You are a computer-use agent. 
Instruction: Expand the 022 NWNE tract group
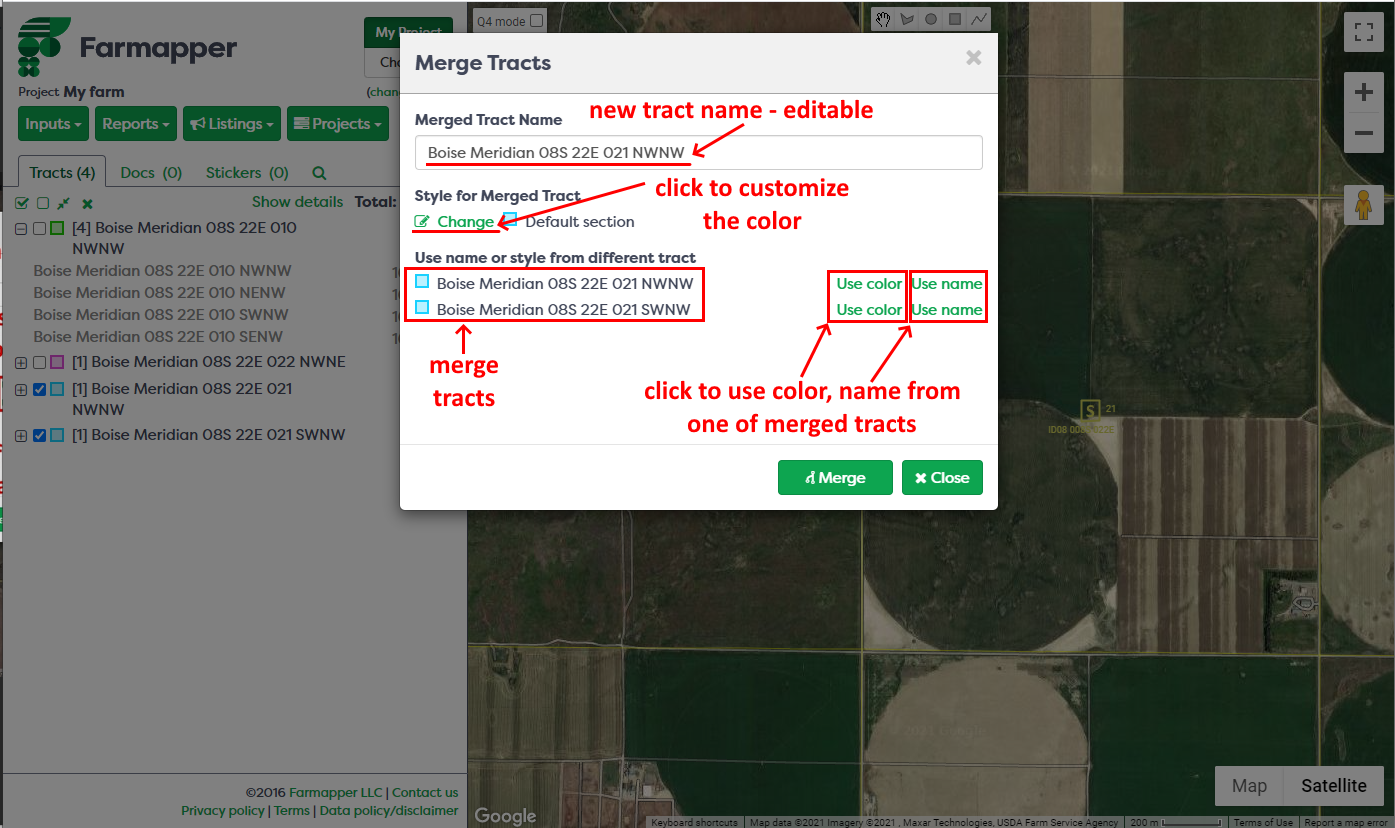(x=21, y=362)
